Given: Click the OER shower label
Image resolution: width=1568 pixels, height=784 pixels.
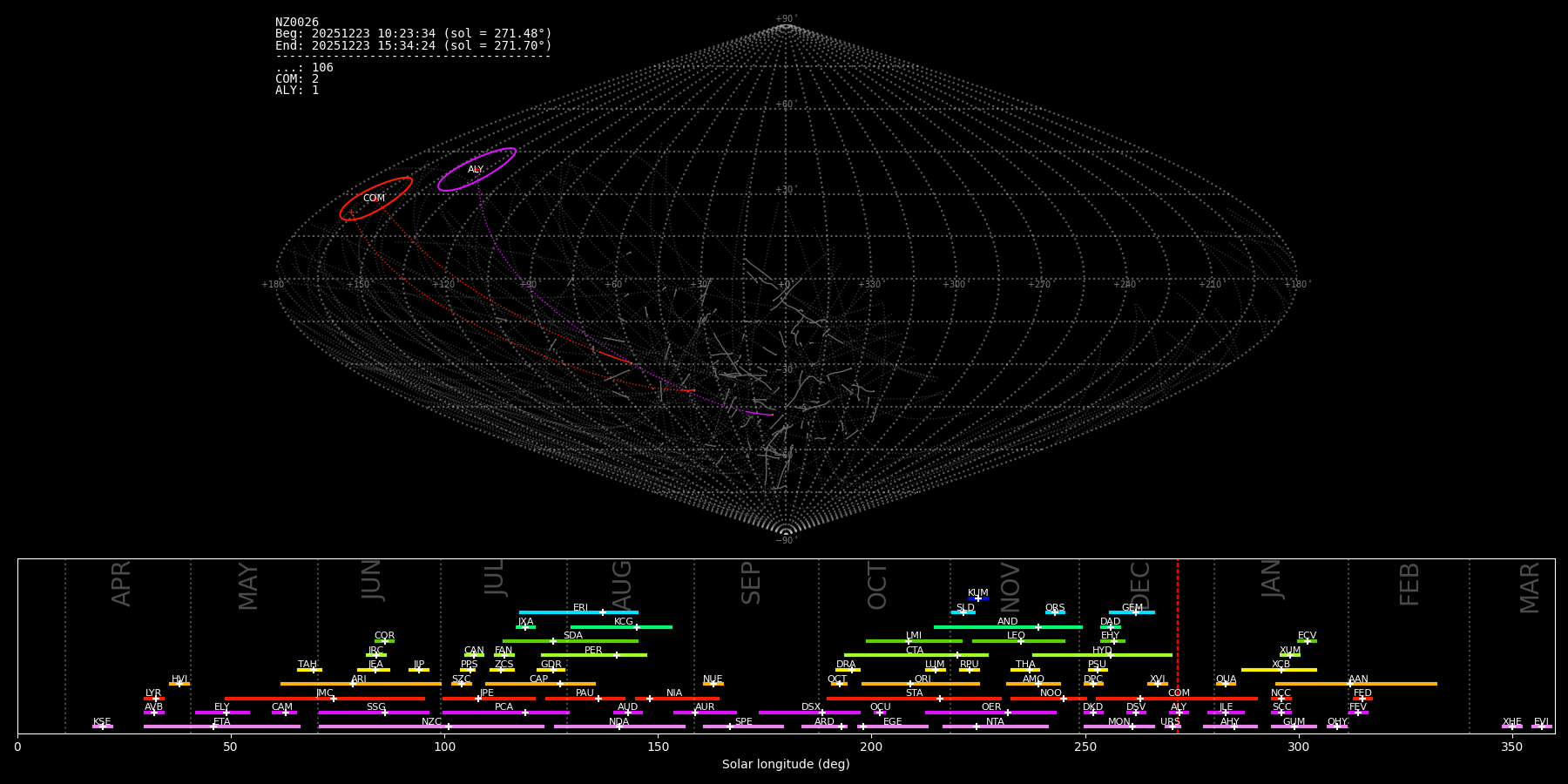Looking at the screenshot, I should point(991,707).
